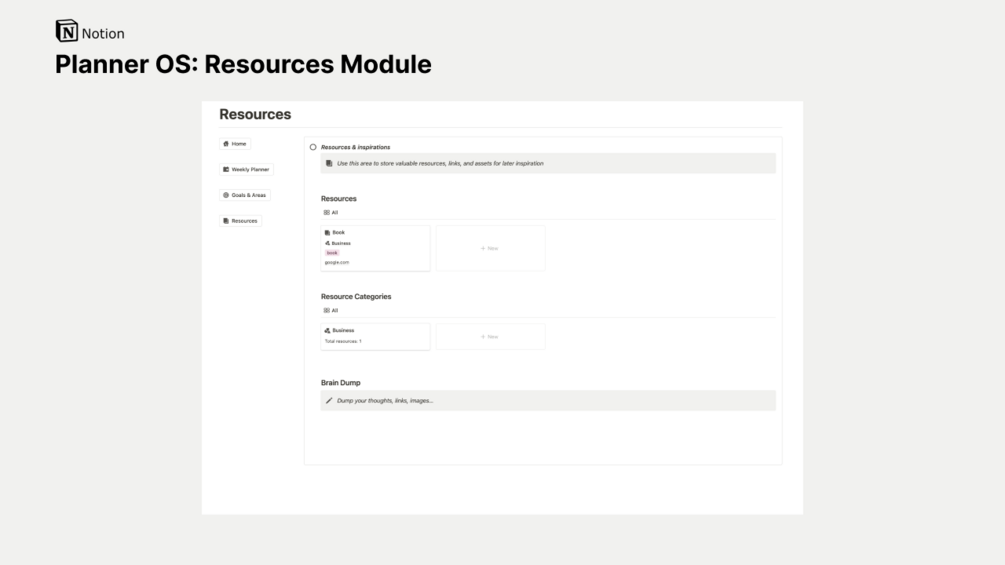The width and height of the screenshot is (1005, 565).
Task: Click the target icon beside Goals & Areas
Action: click(226, 195)
